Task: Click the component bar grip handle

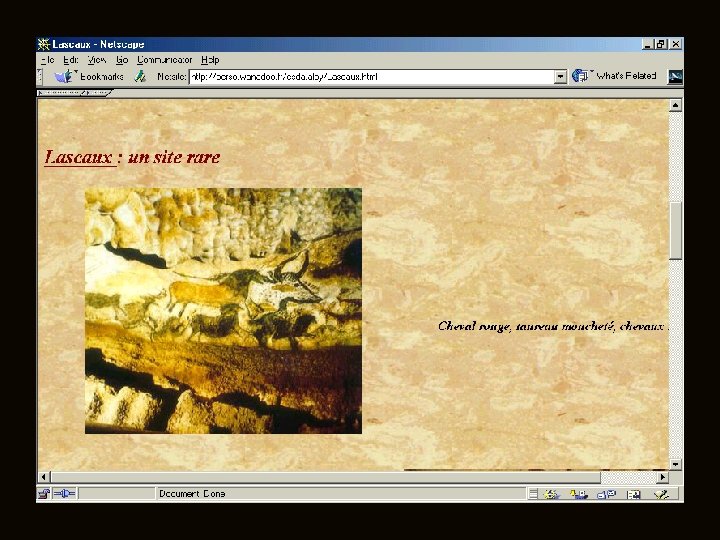Action: pos(533,495)
